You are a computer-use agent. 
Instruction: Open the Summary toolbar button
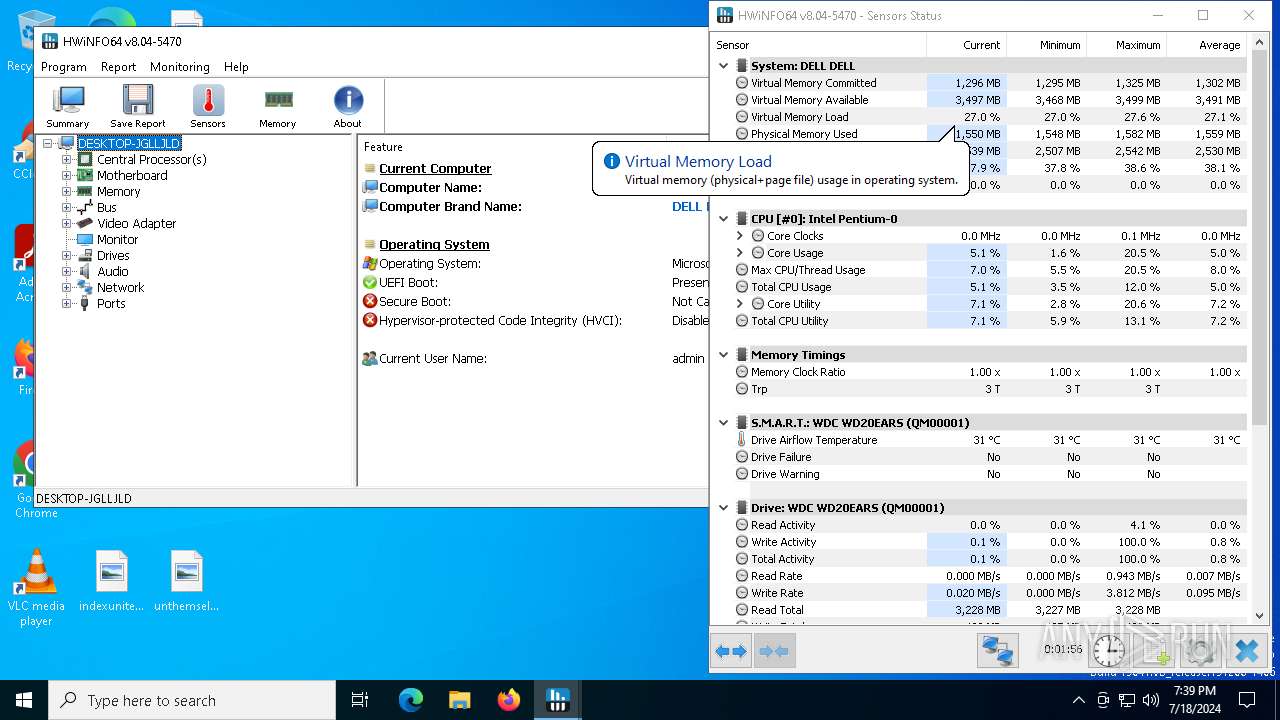click(x=68, y=107)
